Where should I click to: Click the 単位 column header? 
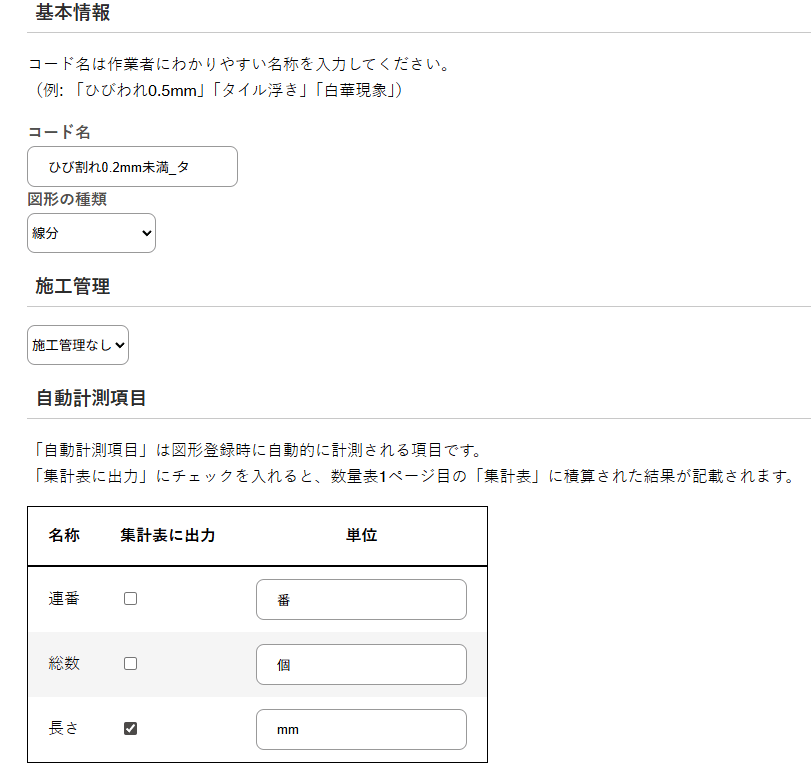(361, 536)
